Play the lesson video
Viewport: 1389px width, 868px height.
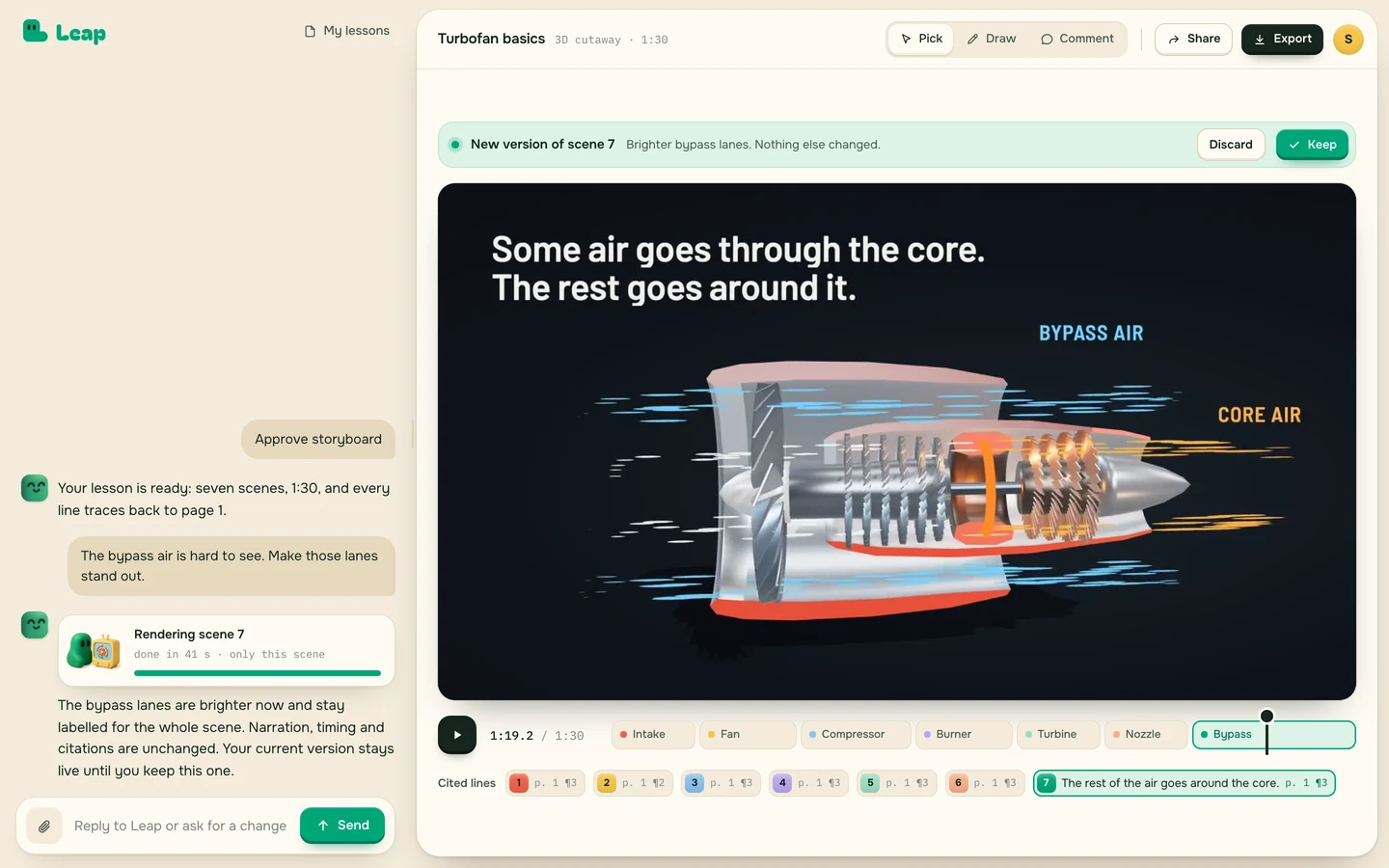click(x=457, y=735)
